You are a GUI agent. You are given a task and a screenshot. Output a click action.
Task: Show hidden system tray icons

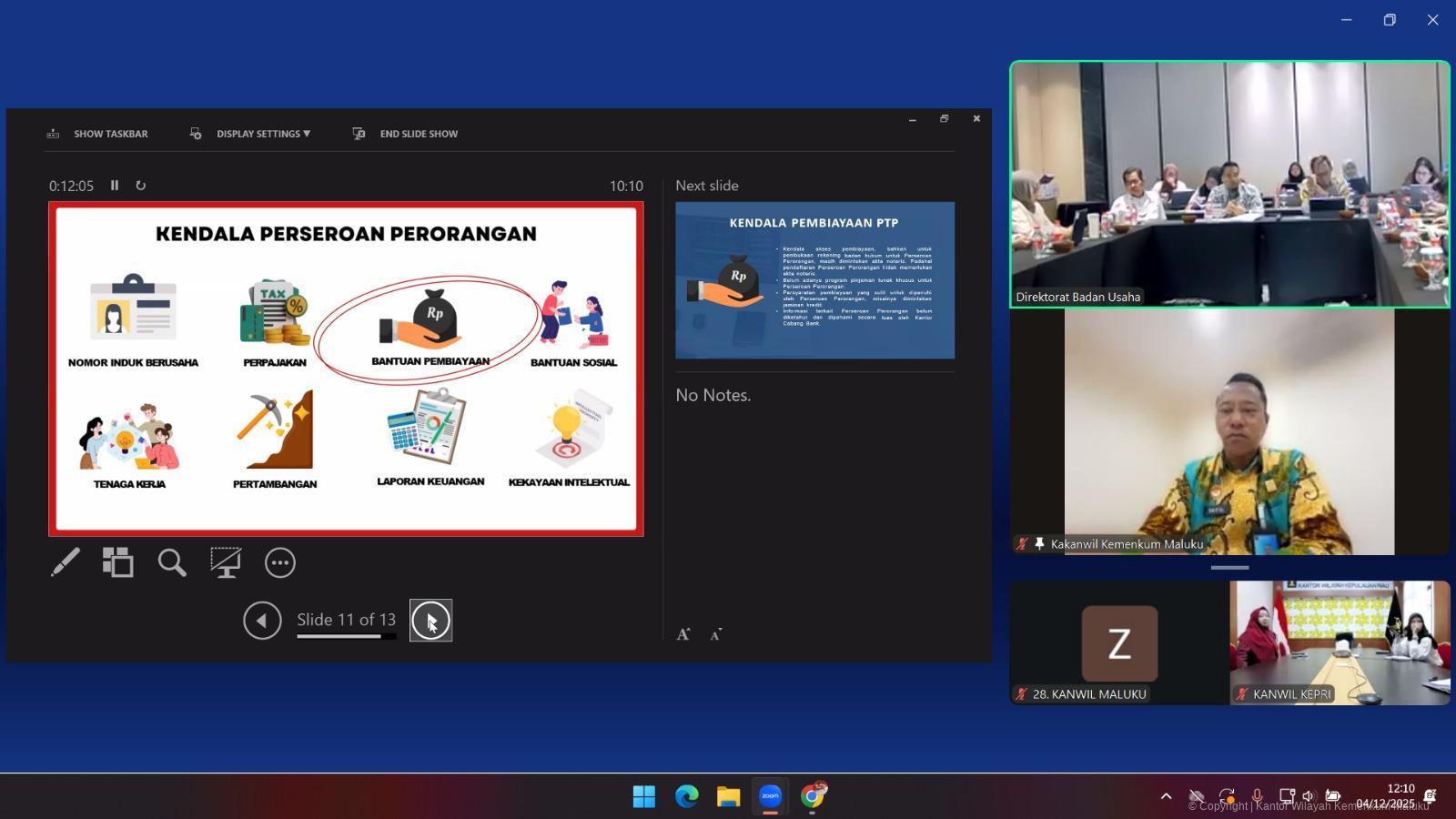[x=1166, y=796]
